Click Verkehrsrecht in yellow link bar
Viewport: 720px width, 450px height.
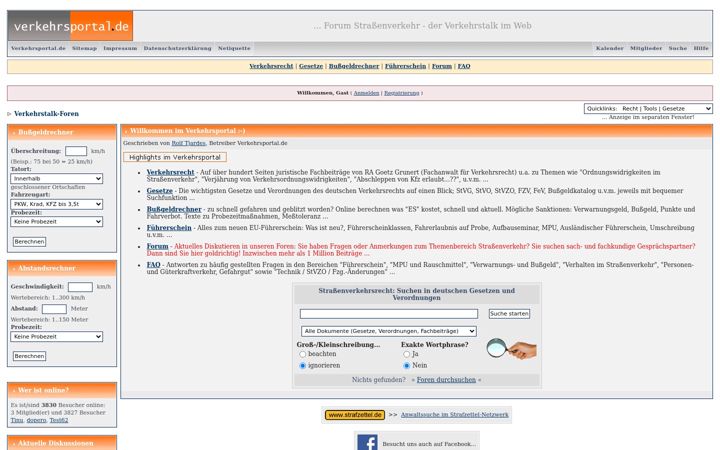271,66
